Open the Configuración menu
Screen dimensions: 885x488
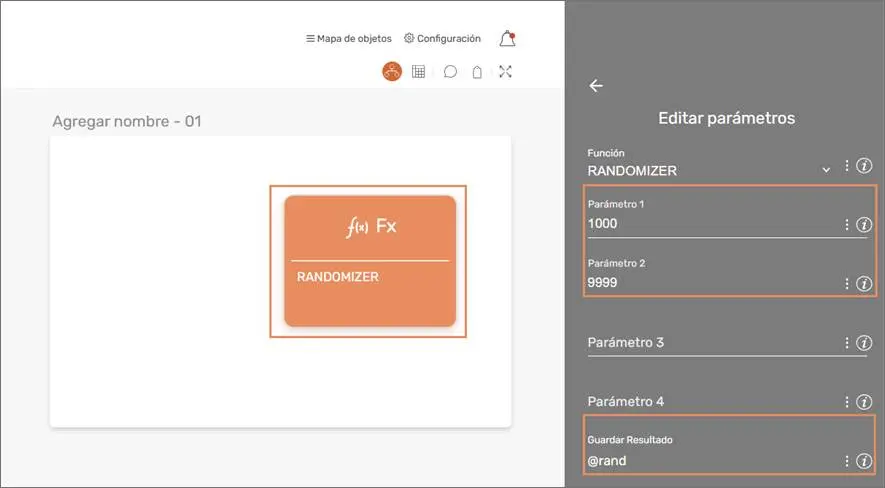[442, 39]
